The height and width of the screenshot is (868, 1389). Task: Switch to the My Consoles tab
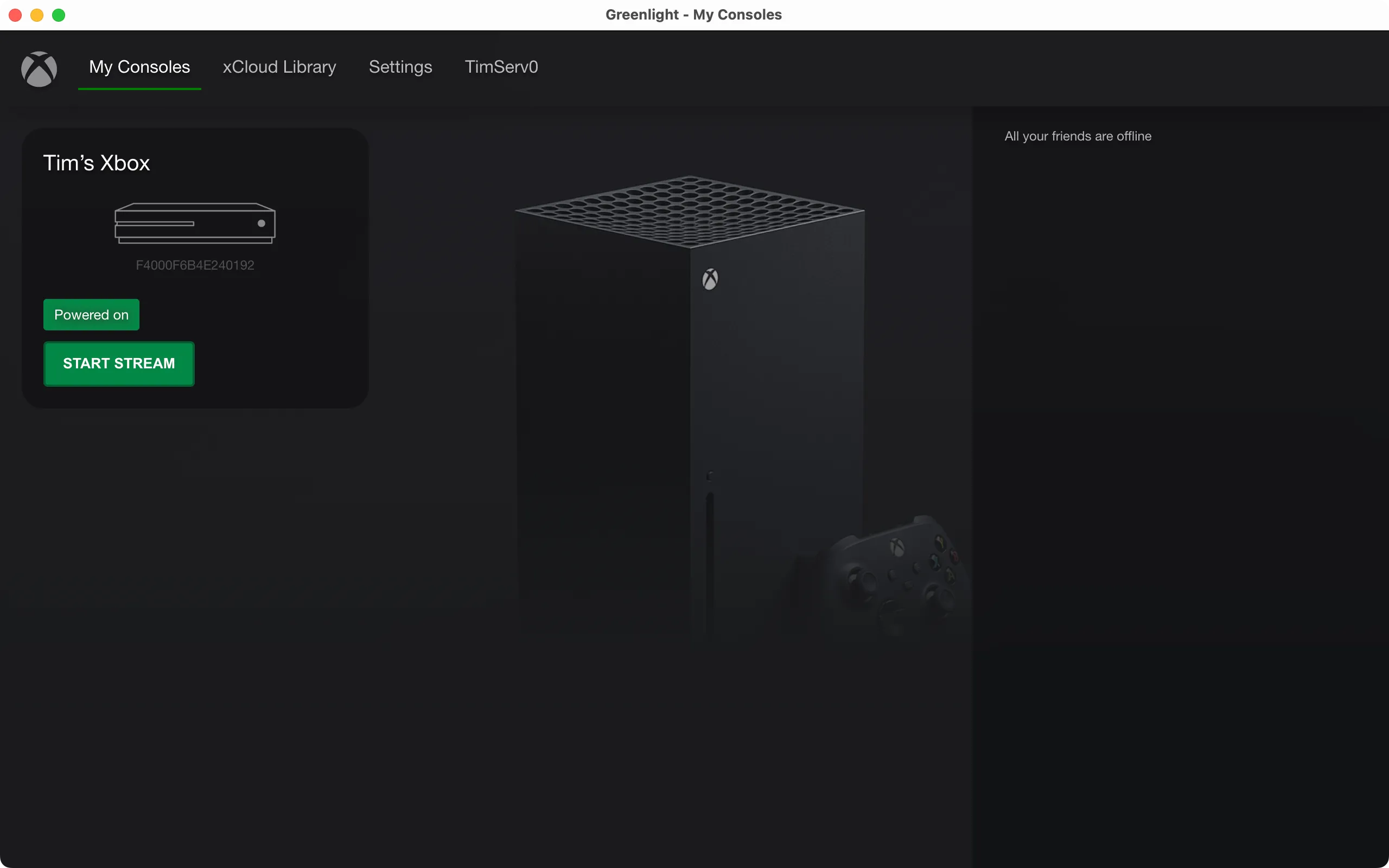[139, 67]
